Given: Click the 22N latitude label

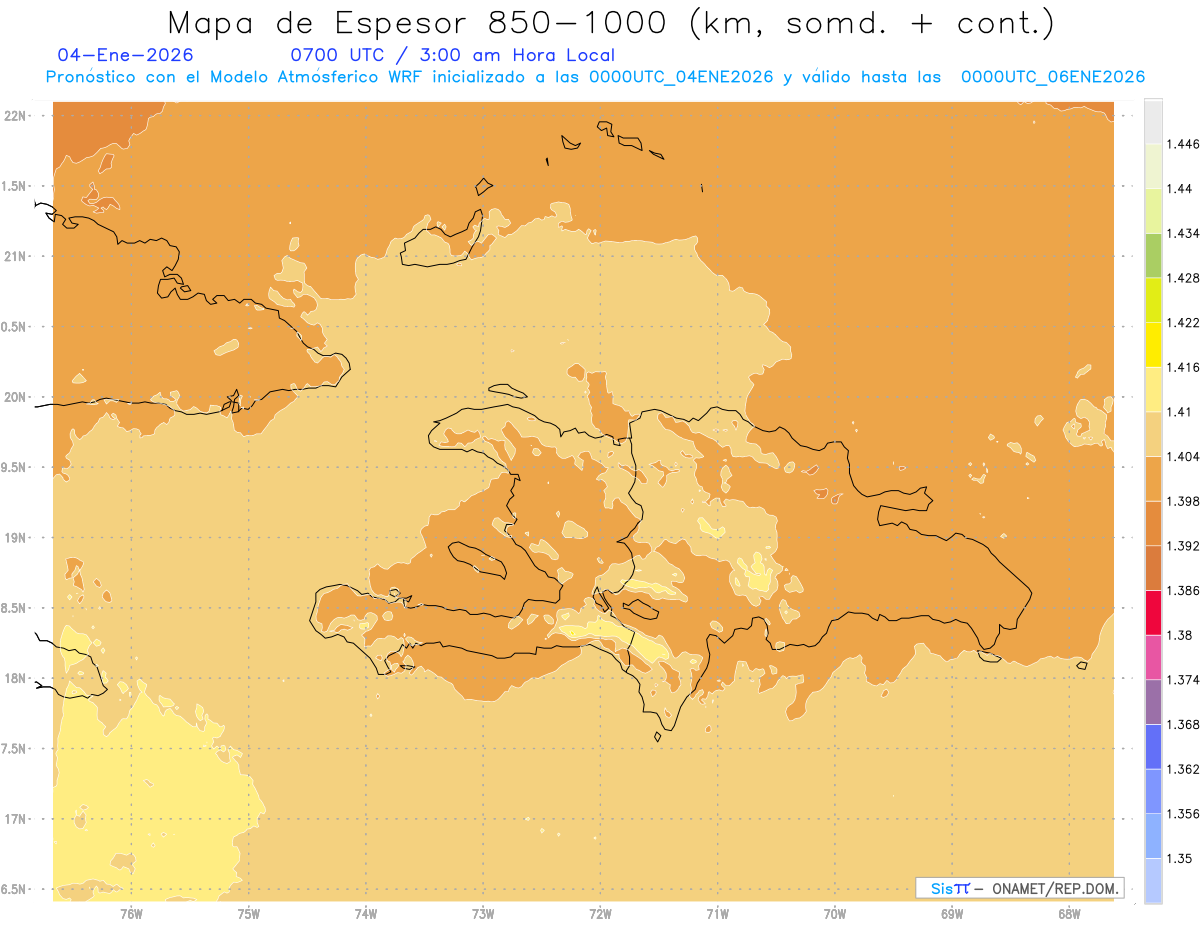Looking at the screenshot, I should (16, 115).
